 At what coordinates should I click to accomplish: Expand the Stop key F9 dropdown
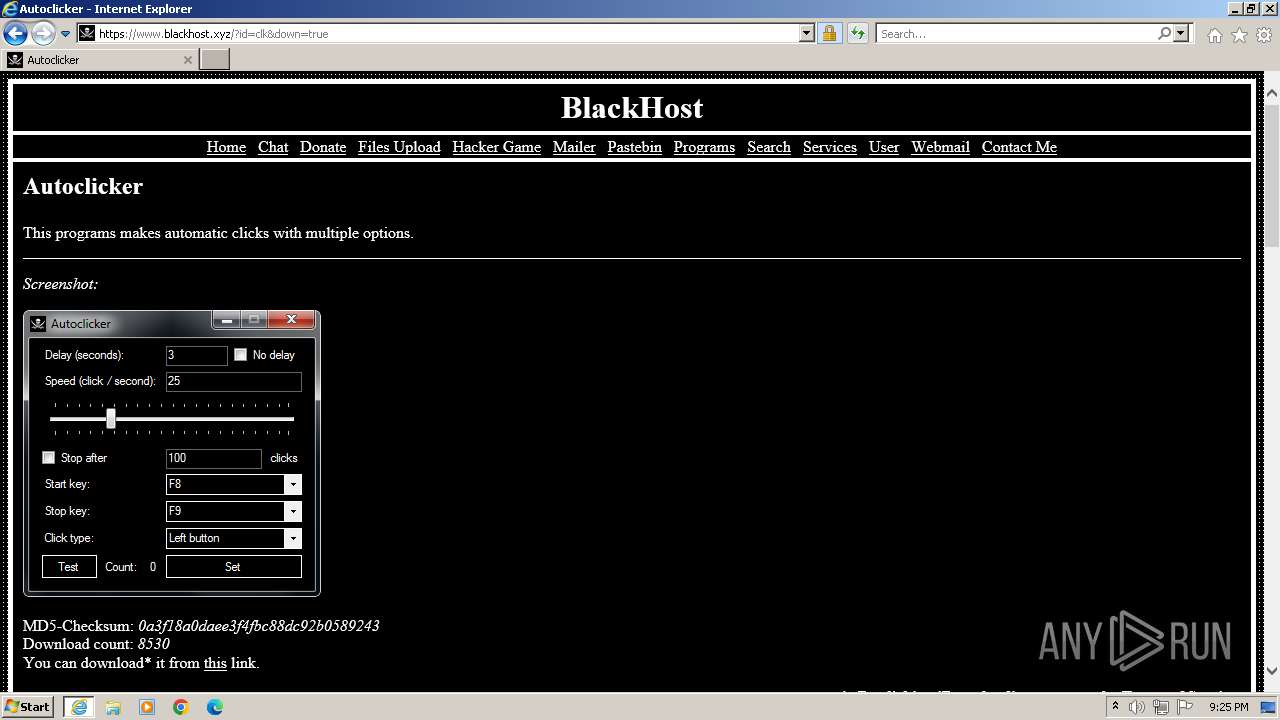[x=292, y=511]
